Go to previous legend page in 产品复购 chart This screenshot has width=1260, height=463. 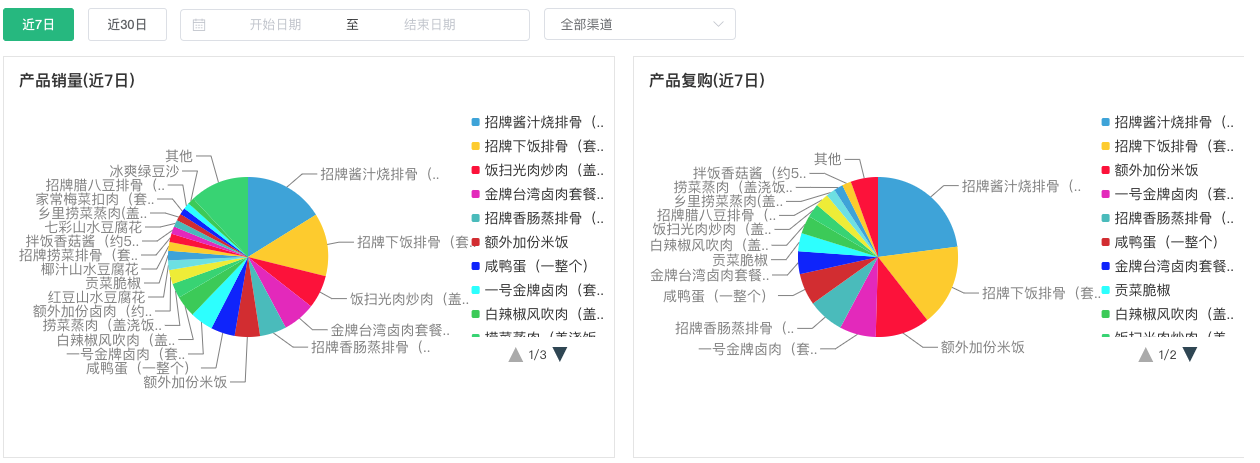tap(1146, 354)
